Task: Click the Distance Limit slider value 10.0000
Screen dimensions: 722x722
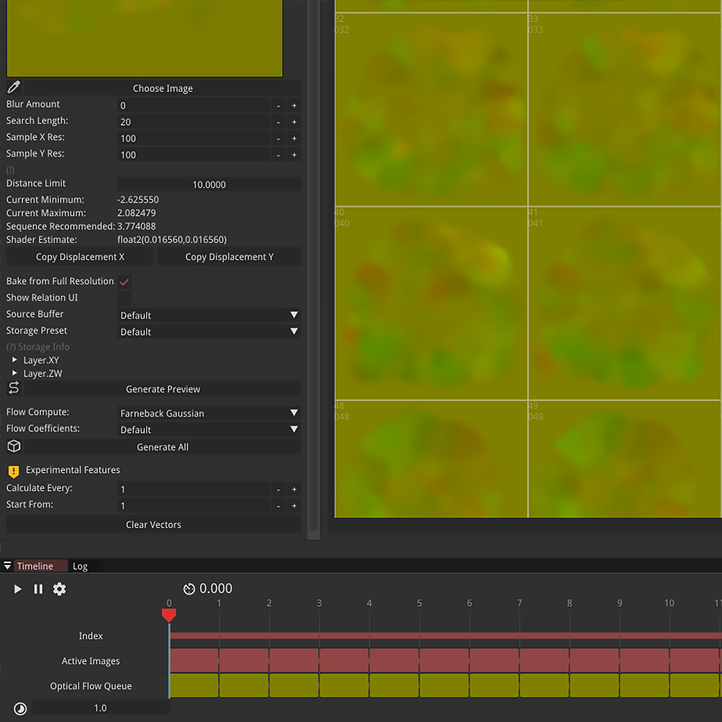Action: (x=209, y=184)
